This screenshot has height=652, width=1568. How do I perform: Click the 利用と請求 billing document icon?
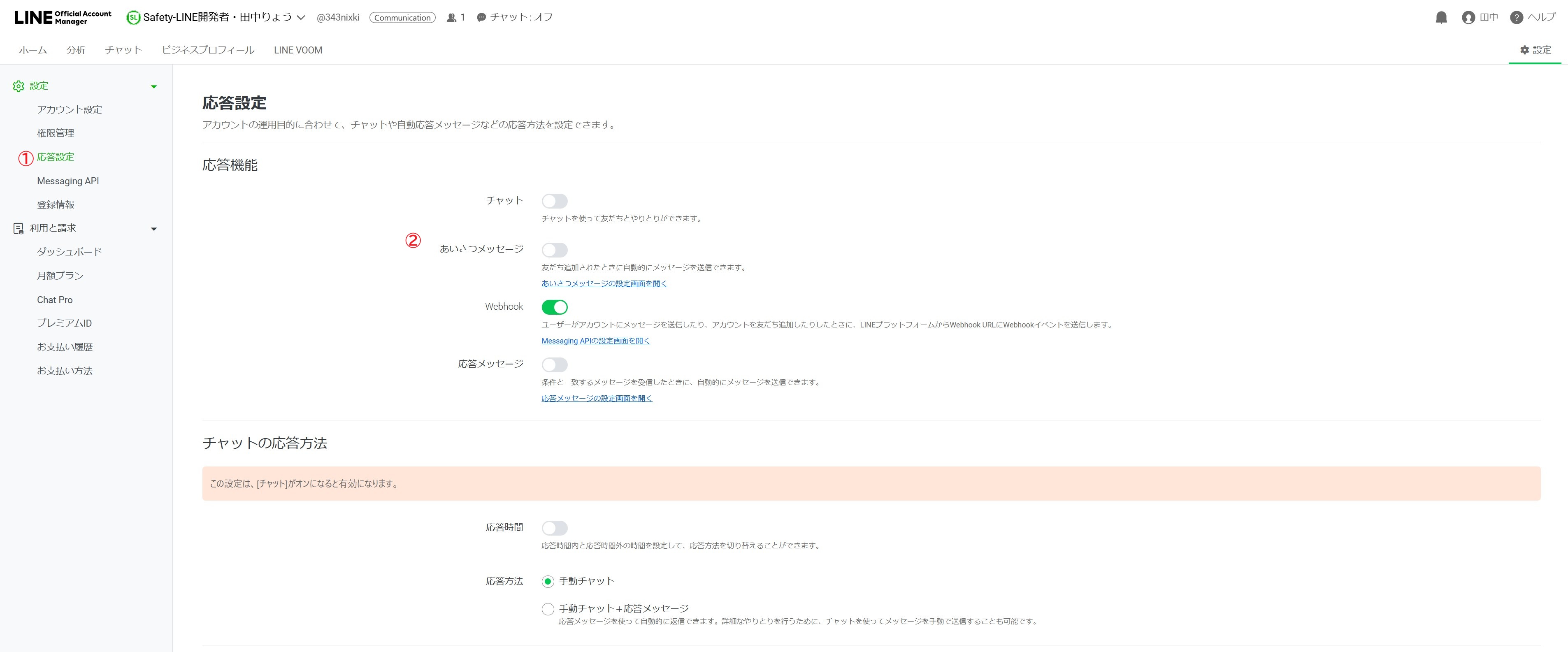(x=18, y=228)
